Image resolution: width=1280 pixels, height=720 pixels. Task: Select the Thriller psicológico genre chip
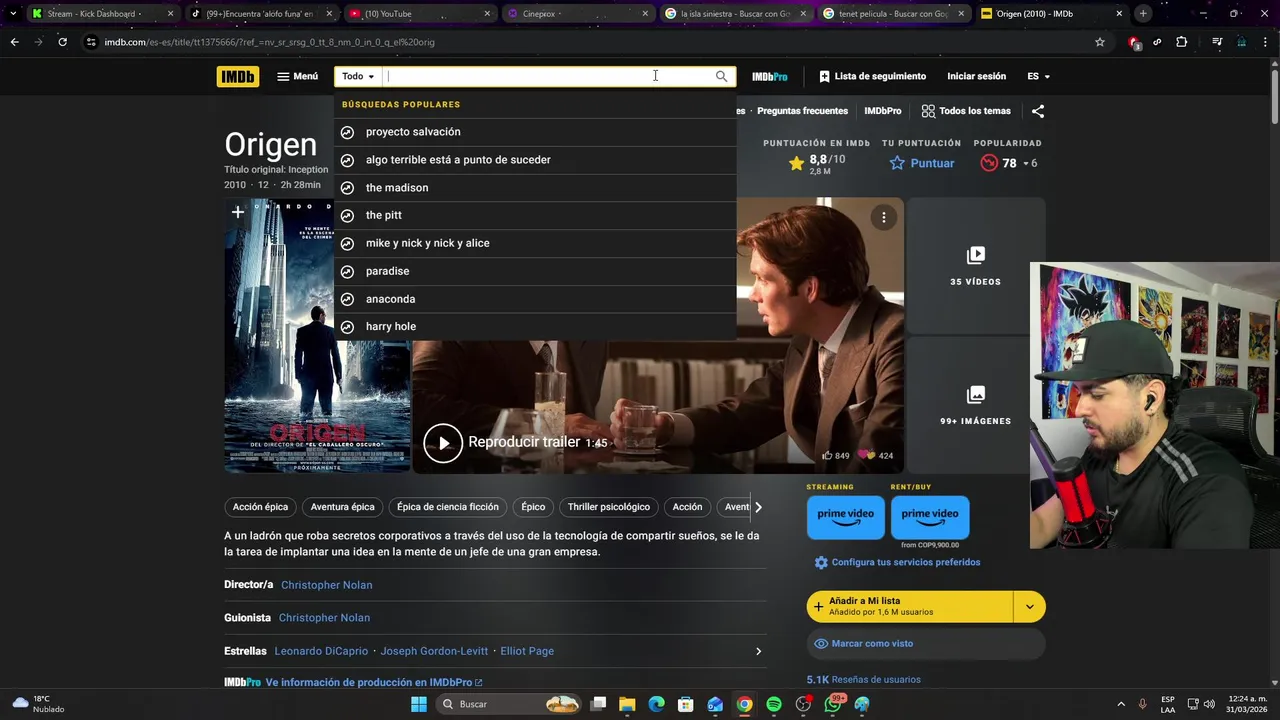(x=608, y=507)
